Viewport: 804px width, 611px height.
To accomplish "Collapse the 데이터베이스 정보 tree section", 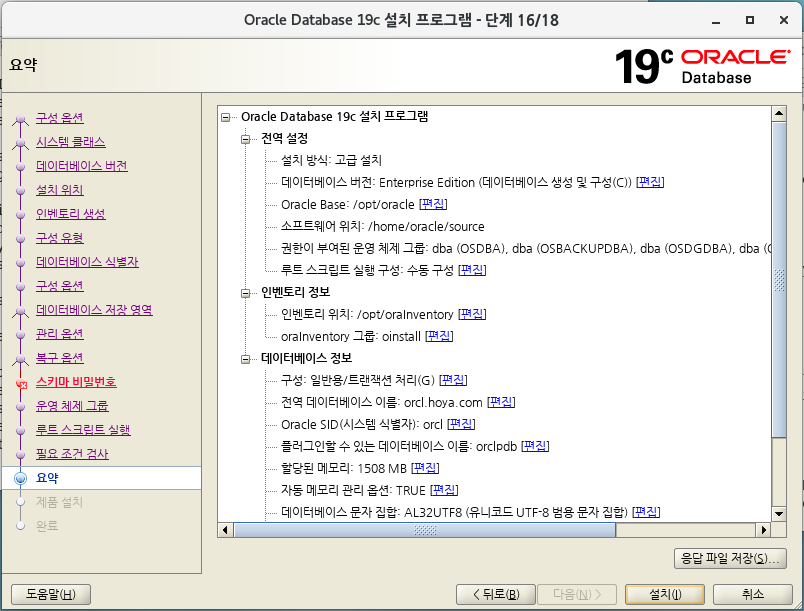I will pos(246,359).
